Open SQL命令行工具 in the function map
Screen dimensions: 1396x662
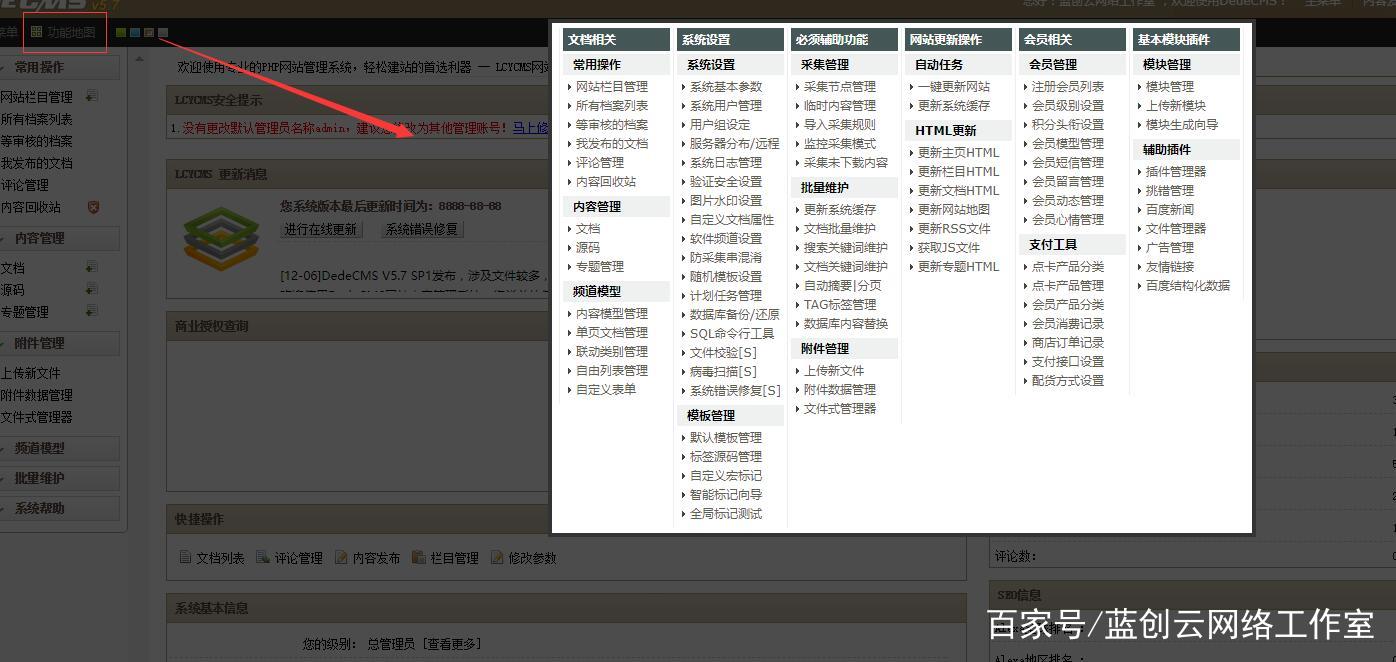tap(731, 334)
